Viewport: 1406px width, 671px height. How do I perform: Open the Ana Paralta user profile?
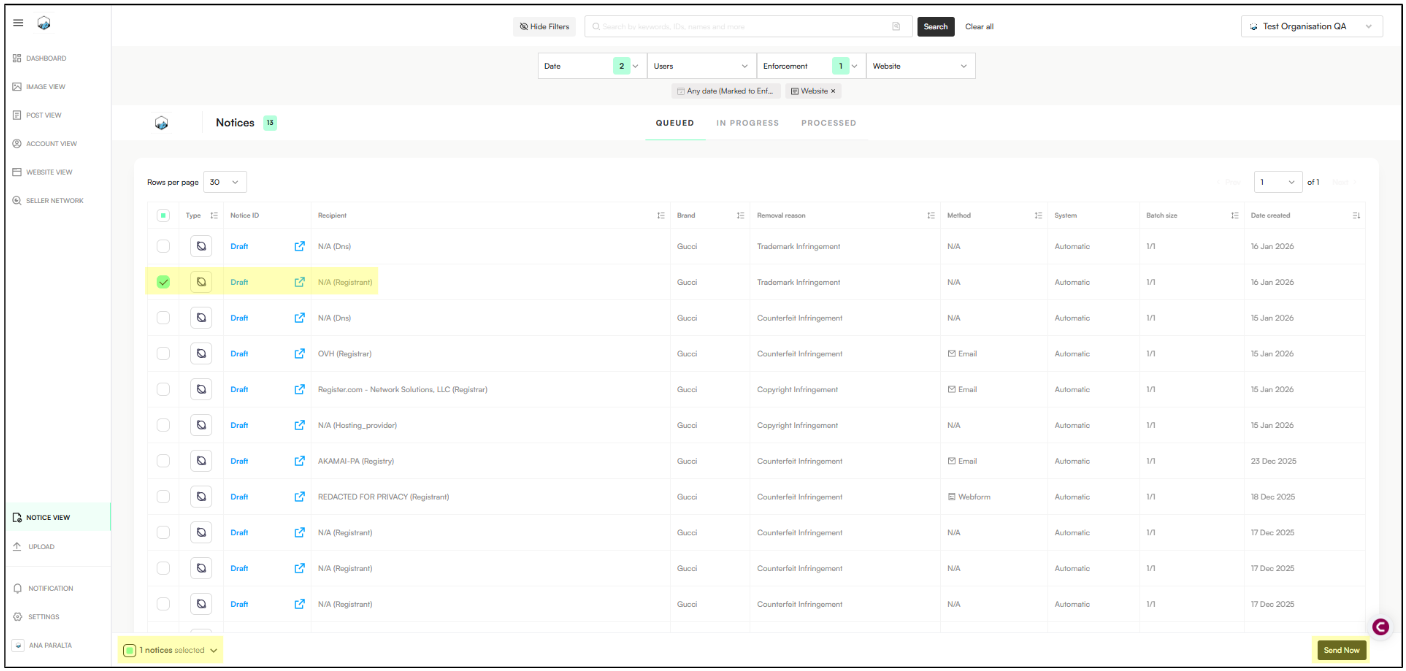43,645
